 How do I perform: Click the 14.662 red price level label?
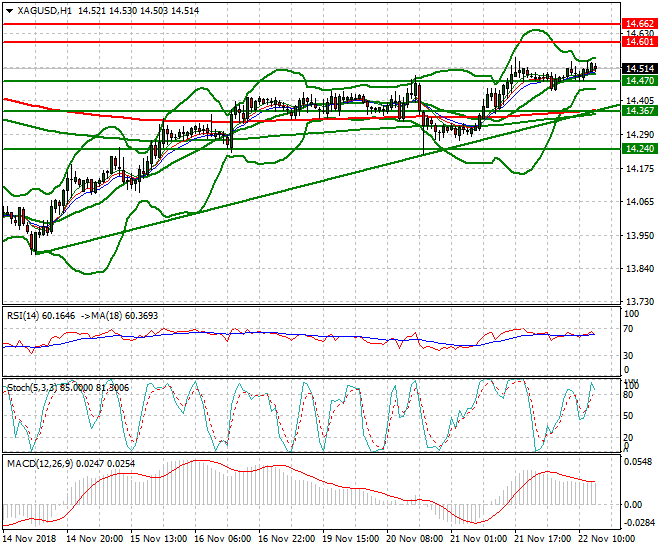tap(639, 24)
